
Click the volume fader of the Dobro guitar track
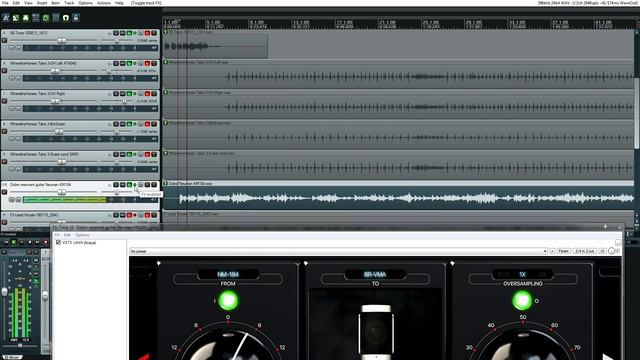62,192
